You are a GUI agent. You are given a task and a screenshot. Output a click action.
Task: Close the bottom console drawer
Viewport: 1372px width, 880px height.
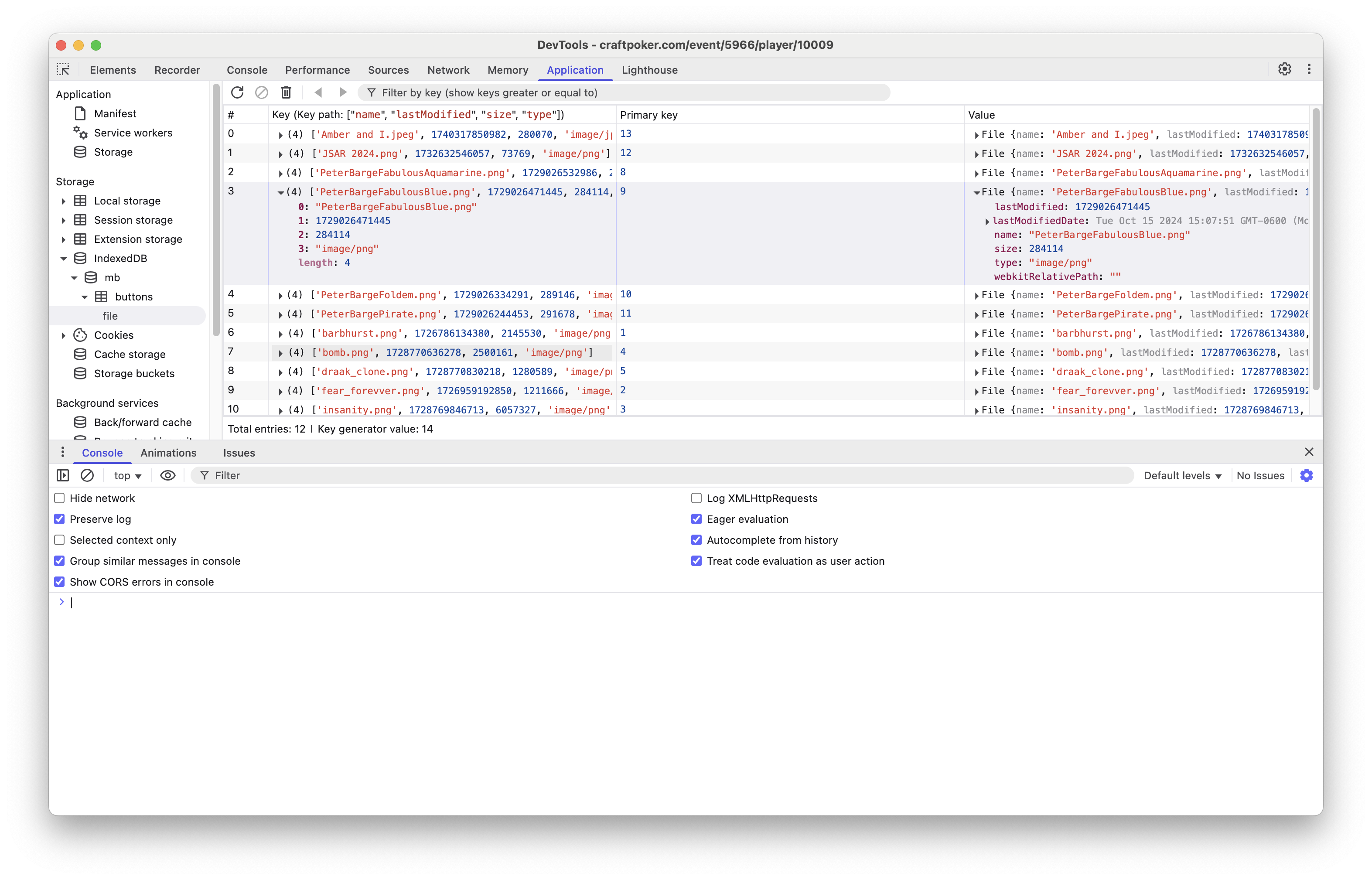click(1309, 452)
